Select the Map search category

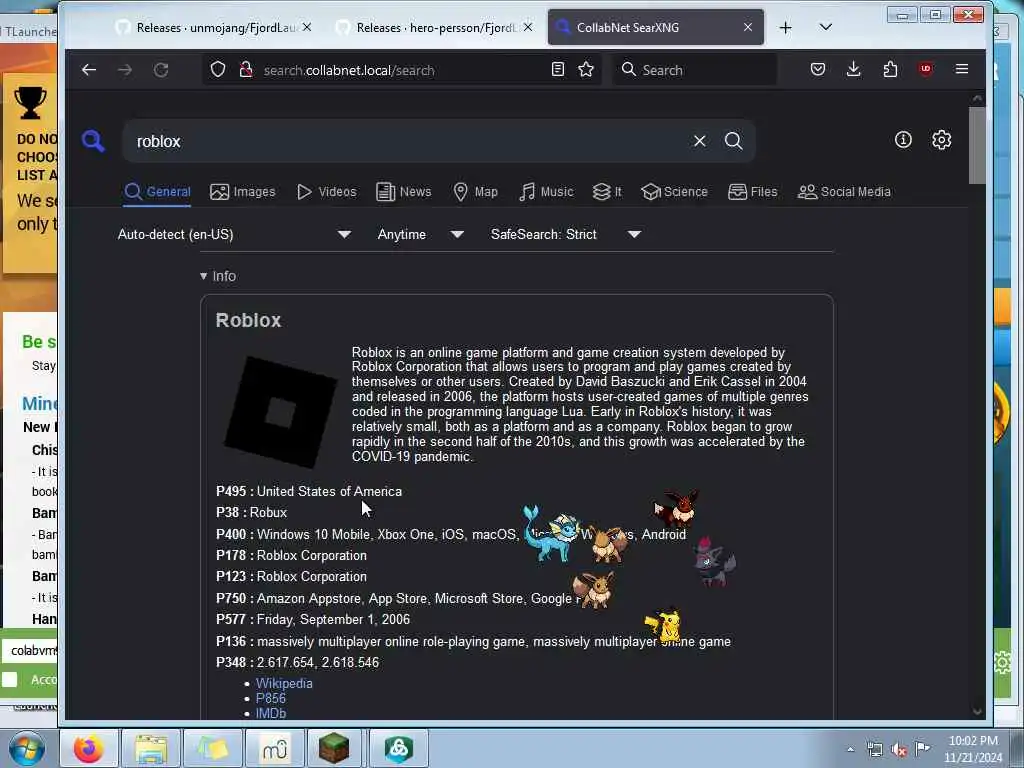click(x=475, y=192)
